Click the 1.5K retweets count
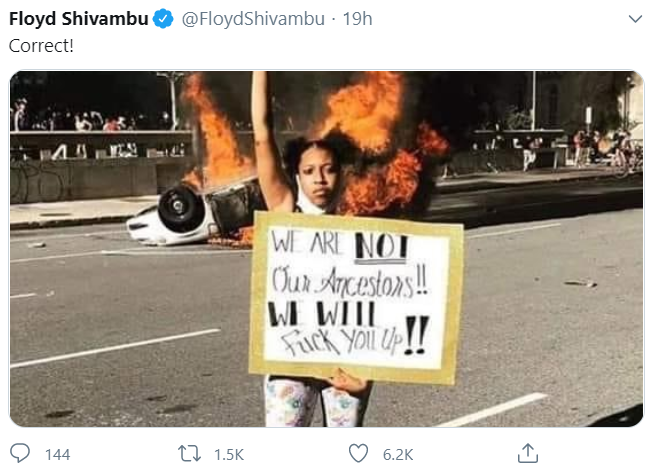 point(229,454)
